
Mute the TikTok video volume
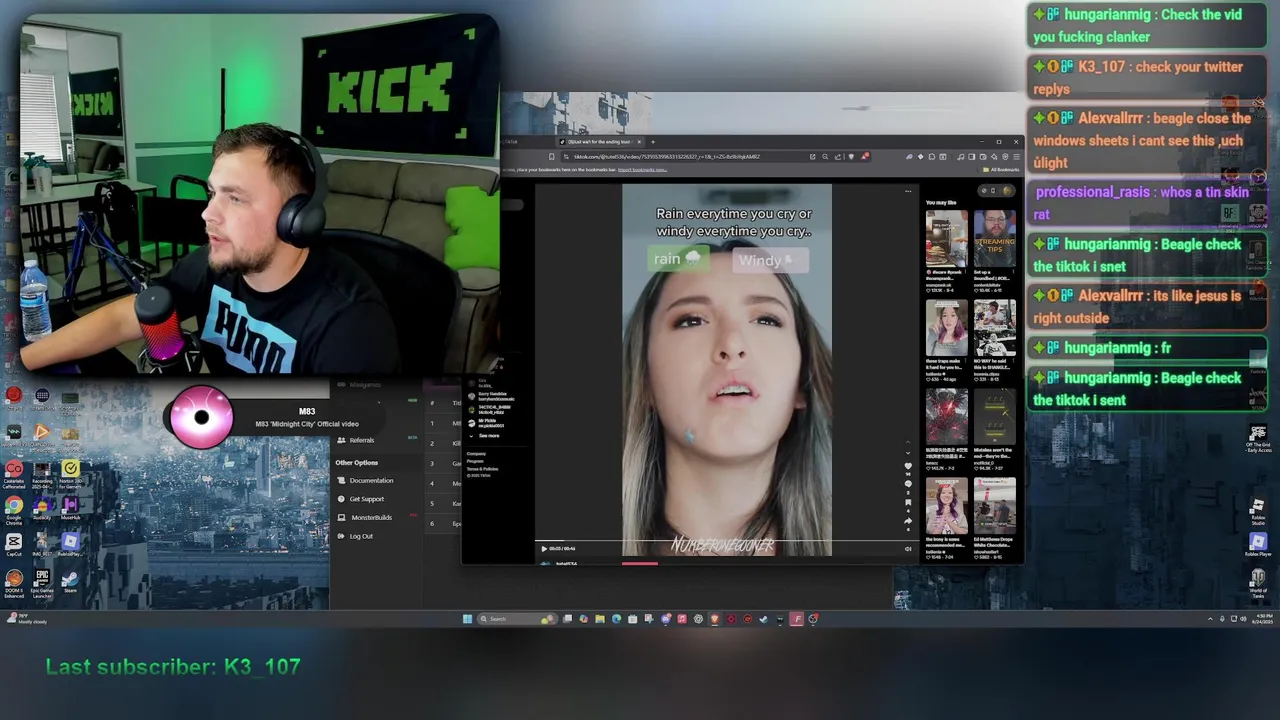tap(908, 548)
